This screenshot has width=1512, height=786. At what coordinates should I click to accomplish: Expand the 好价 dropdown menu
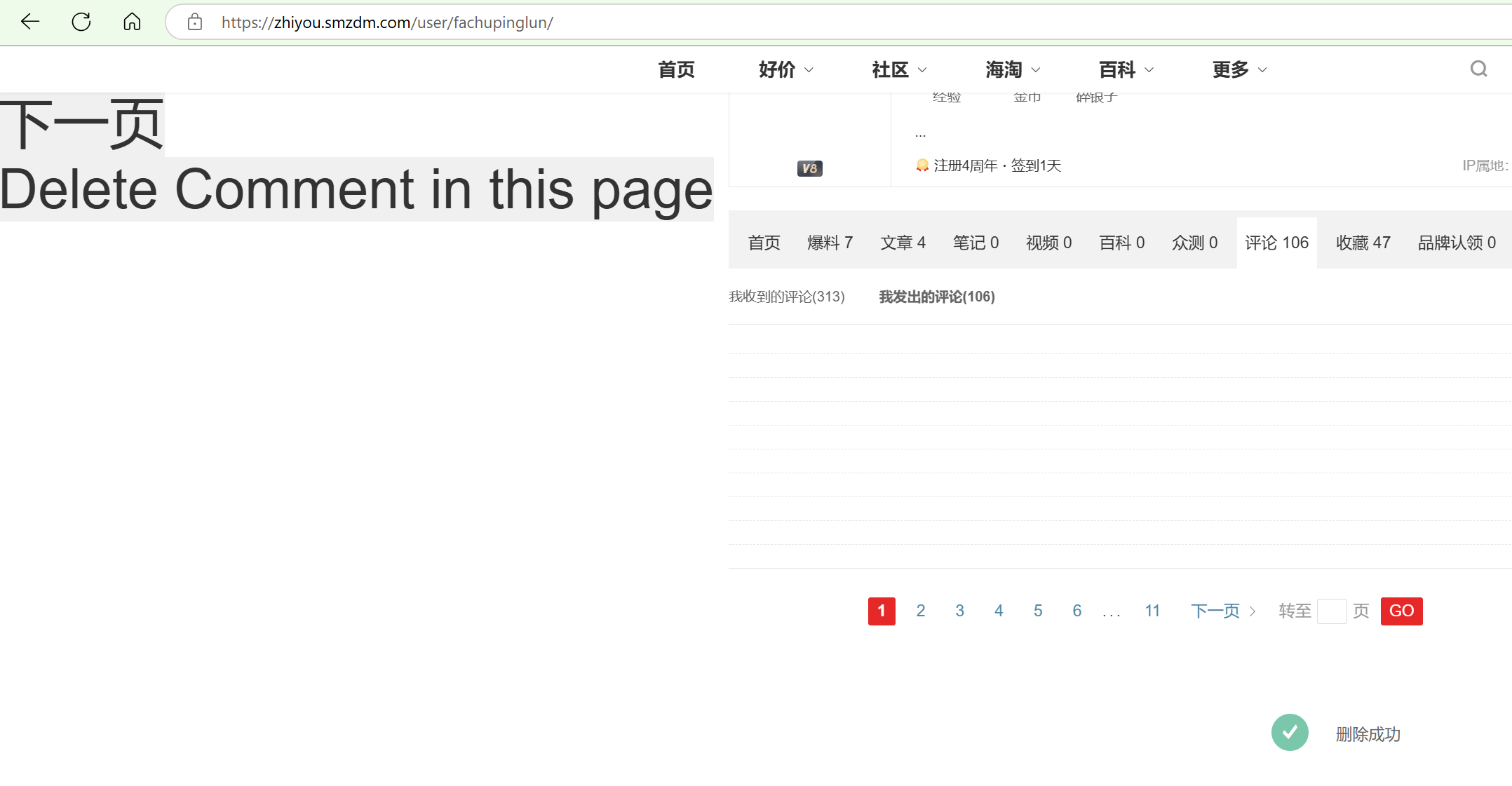[786, 69]
